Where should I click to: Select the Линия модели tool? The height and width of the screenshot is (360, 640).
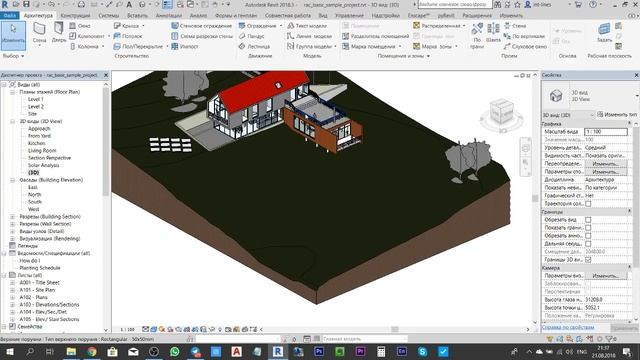(309, 36)
